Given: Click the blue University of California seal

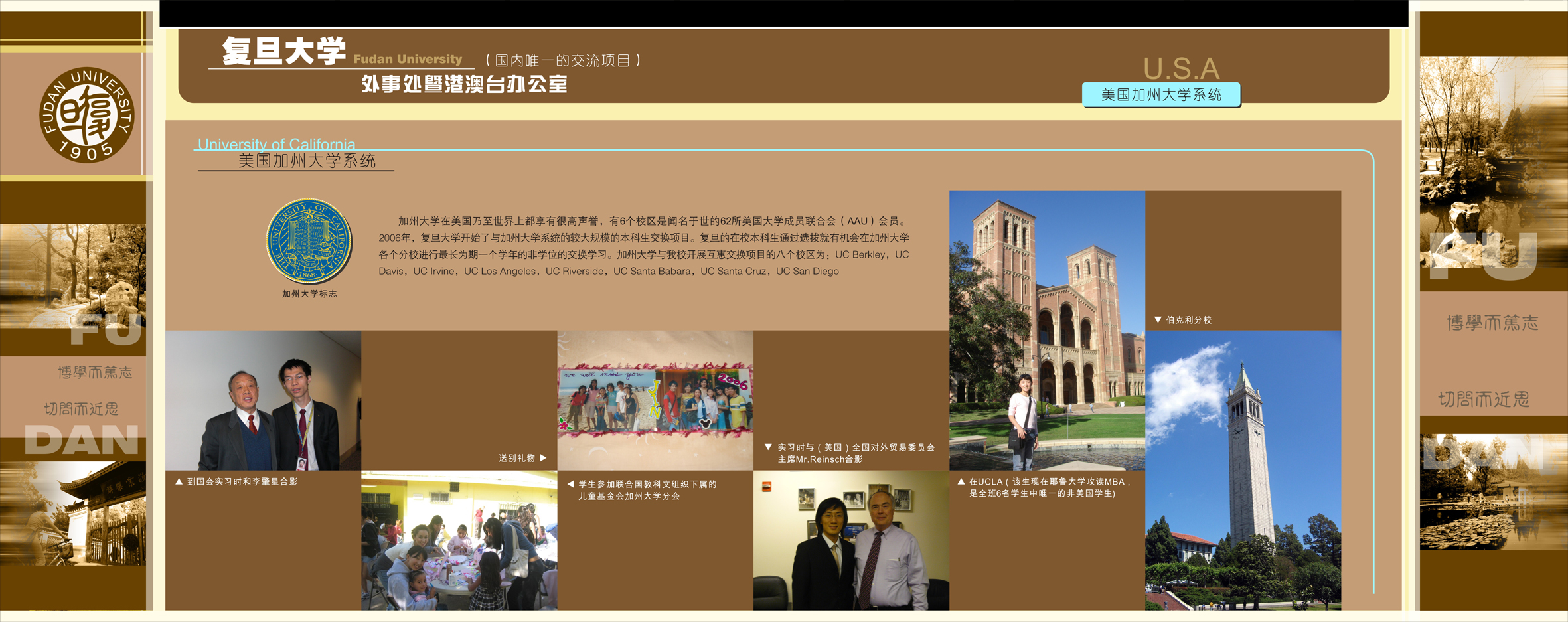Looking at the screenshot, I should [309, 242].
